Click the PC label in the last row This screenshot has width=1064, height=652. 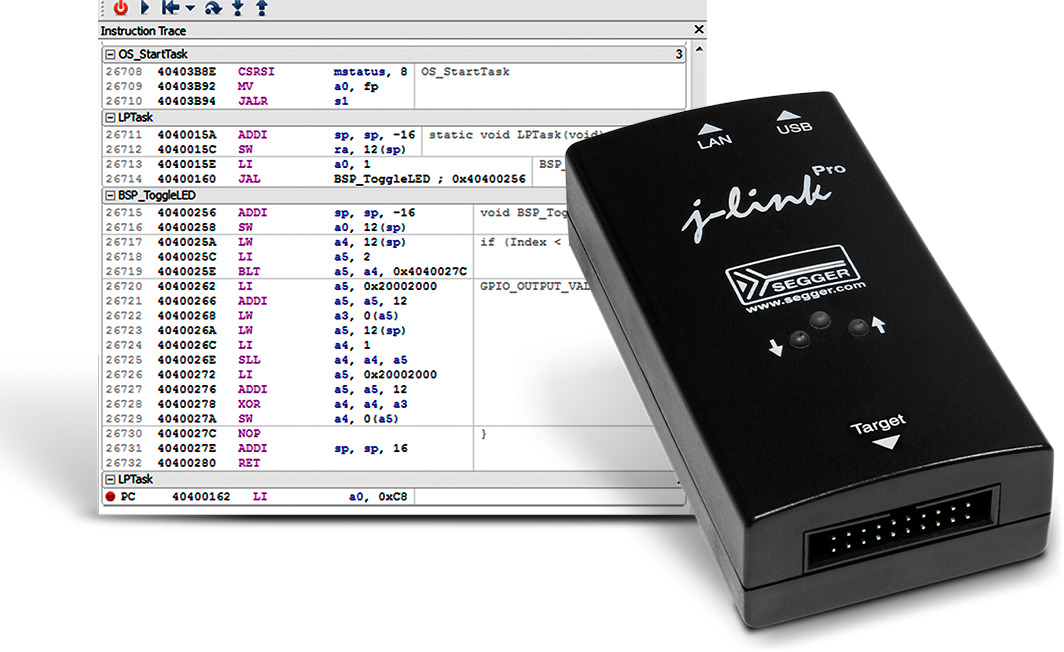(128, 497)
